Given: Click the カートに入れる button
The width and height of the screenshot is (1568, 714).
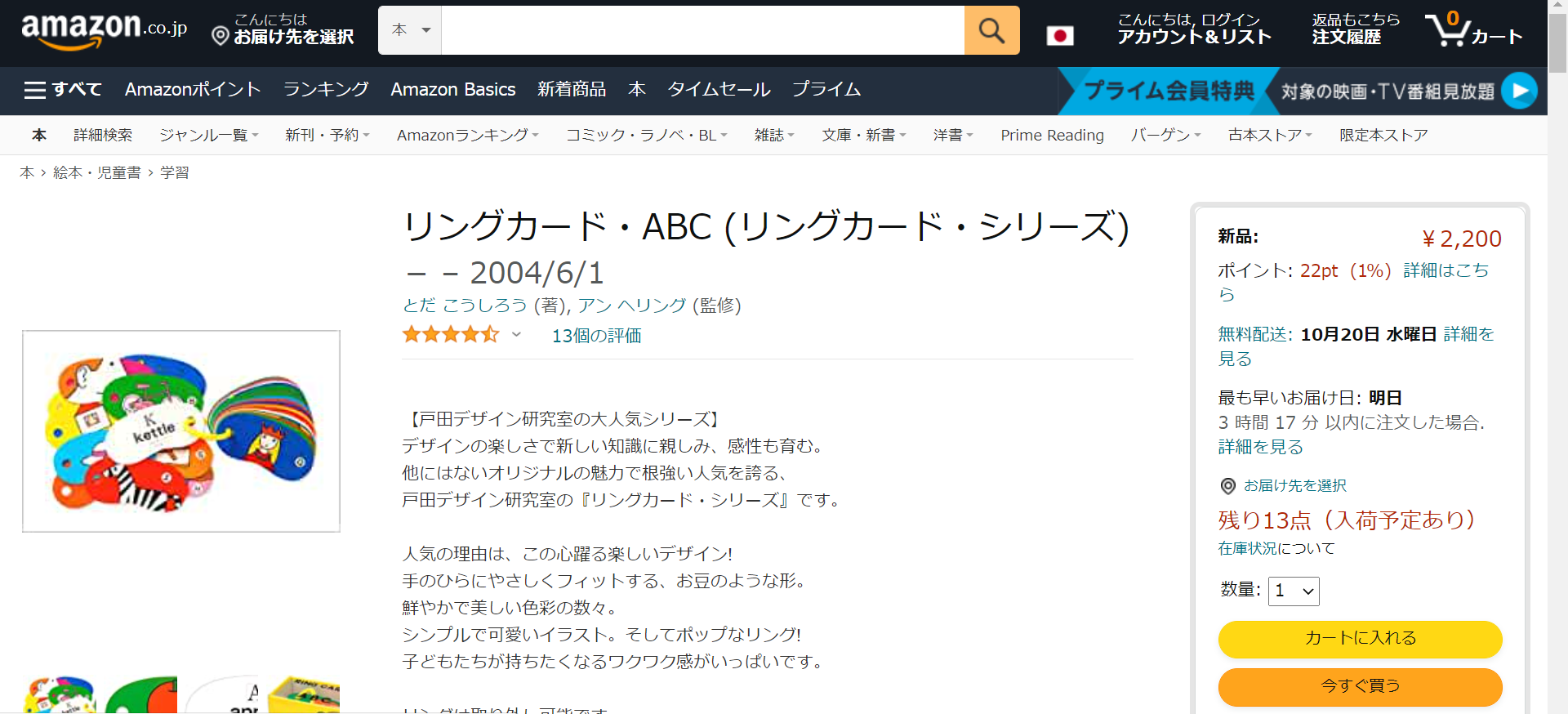Looking at the screenshot, I should point(1360,639).
